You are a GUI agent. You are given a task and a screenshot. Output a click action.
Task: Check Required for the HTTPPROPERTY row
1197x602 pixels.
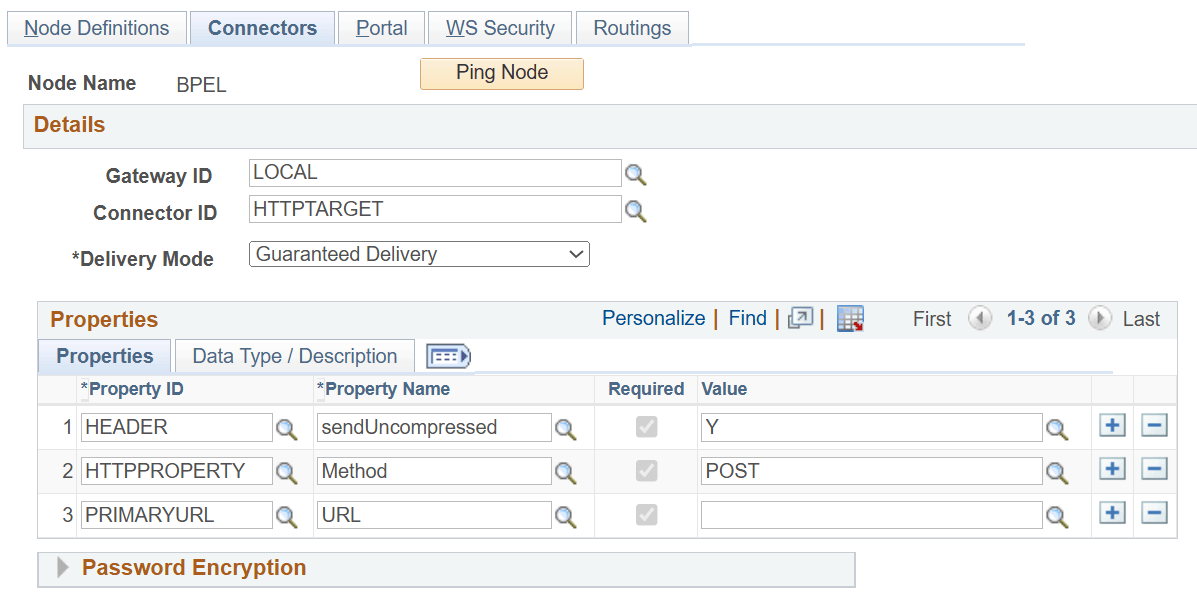pyautogui.click(x=645, y=471)
